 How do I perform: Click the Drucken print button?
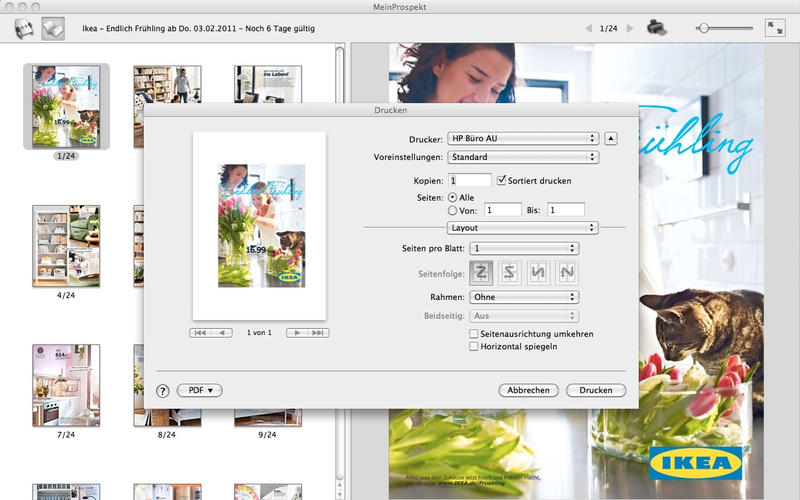tap(596, 390)
